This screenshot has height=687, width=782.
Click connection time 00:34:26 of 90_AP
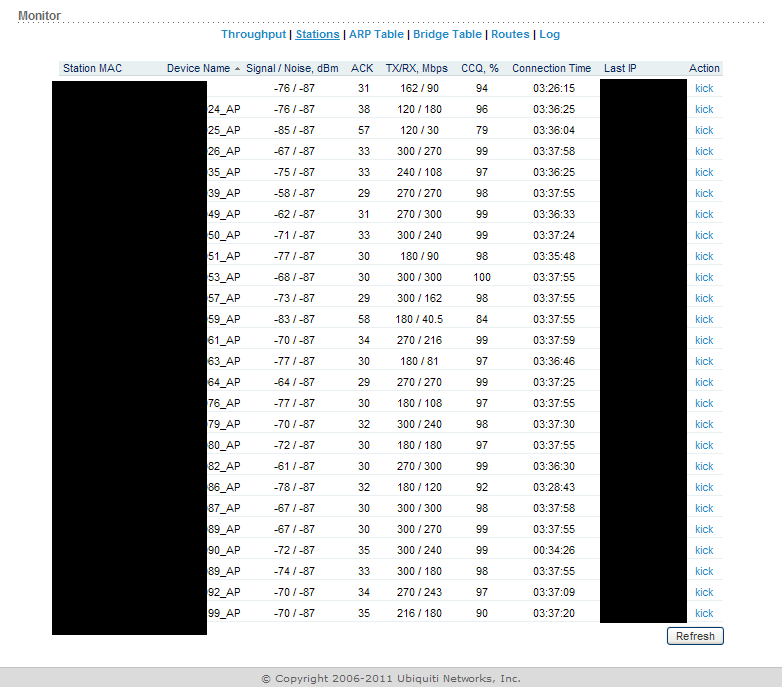[x=554, y=550]
